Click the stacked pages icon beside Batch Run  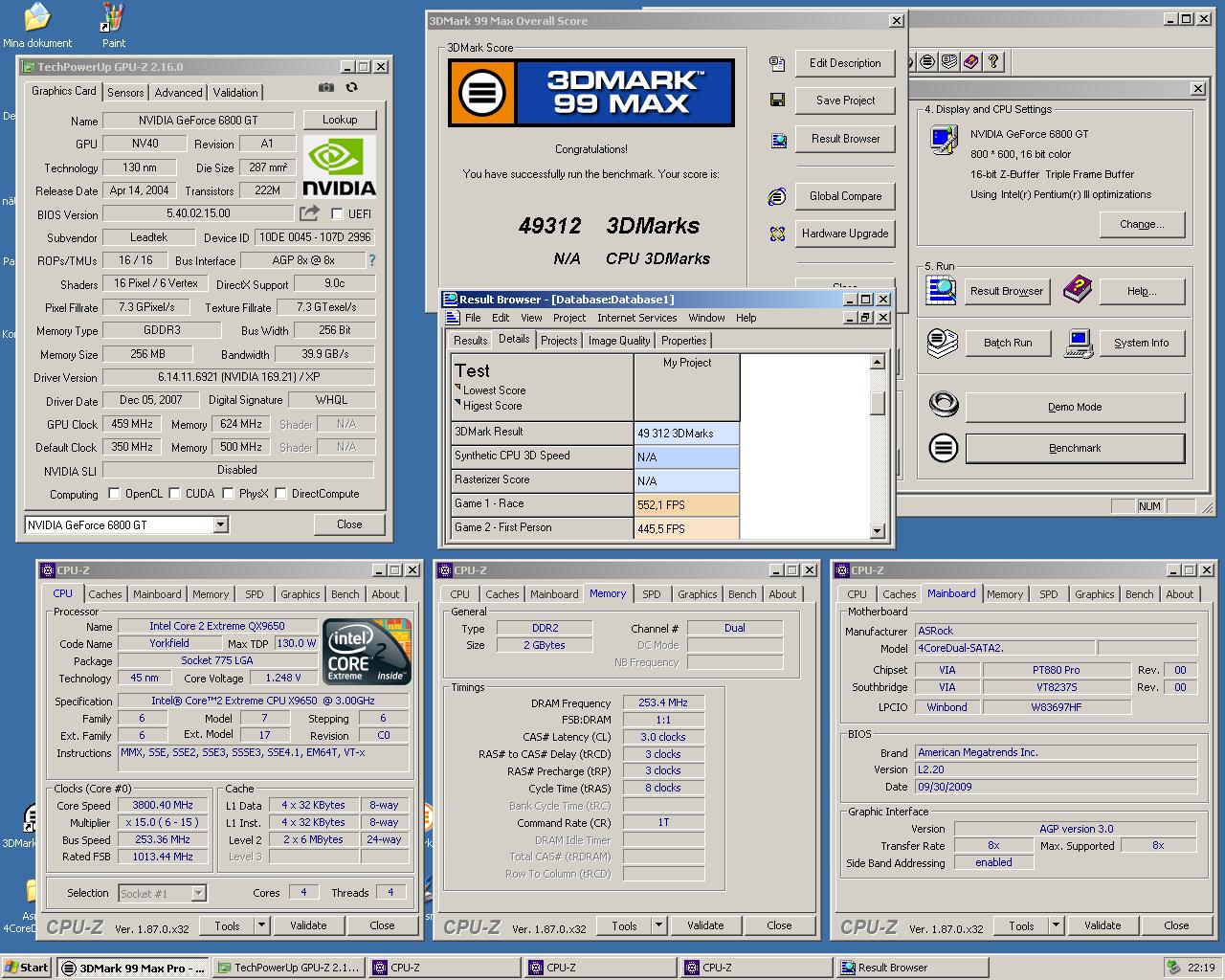[942, 342]
